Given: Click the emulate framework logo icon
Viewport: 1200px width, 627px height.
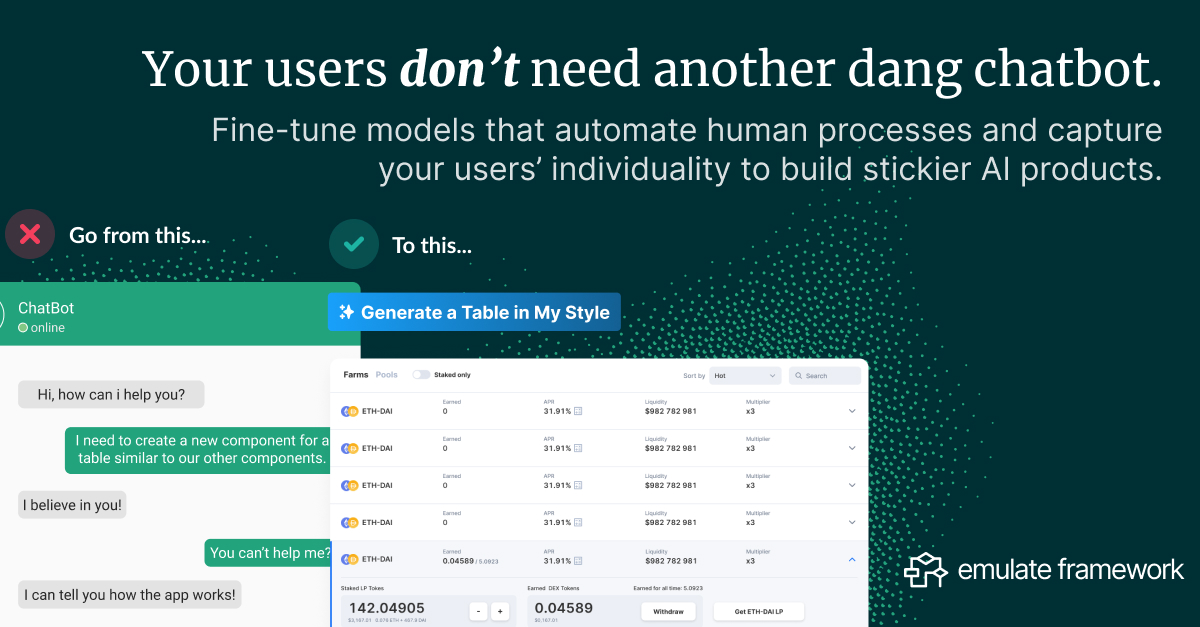Looking at the screenshot, I should tap(926, 570).
